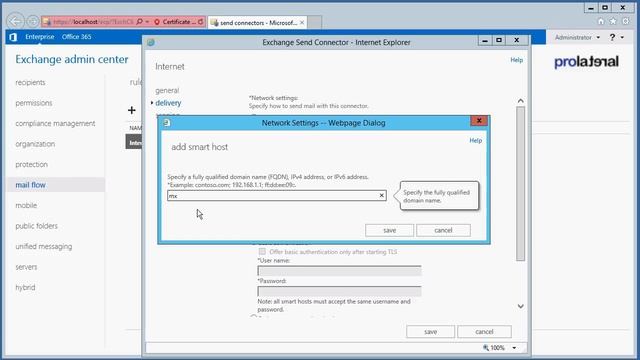Open the browser Home icon

coord(601,21)
